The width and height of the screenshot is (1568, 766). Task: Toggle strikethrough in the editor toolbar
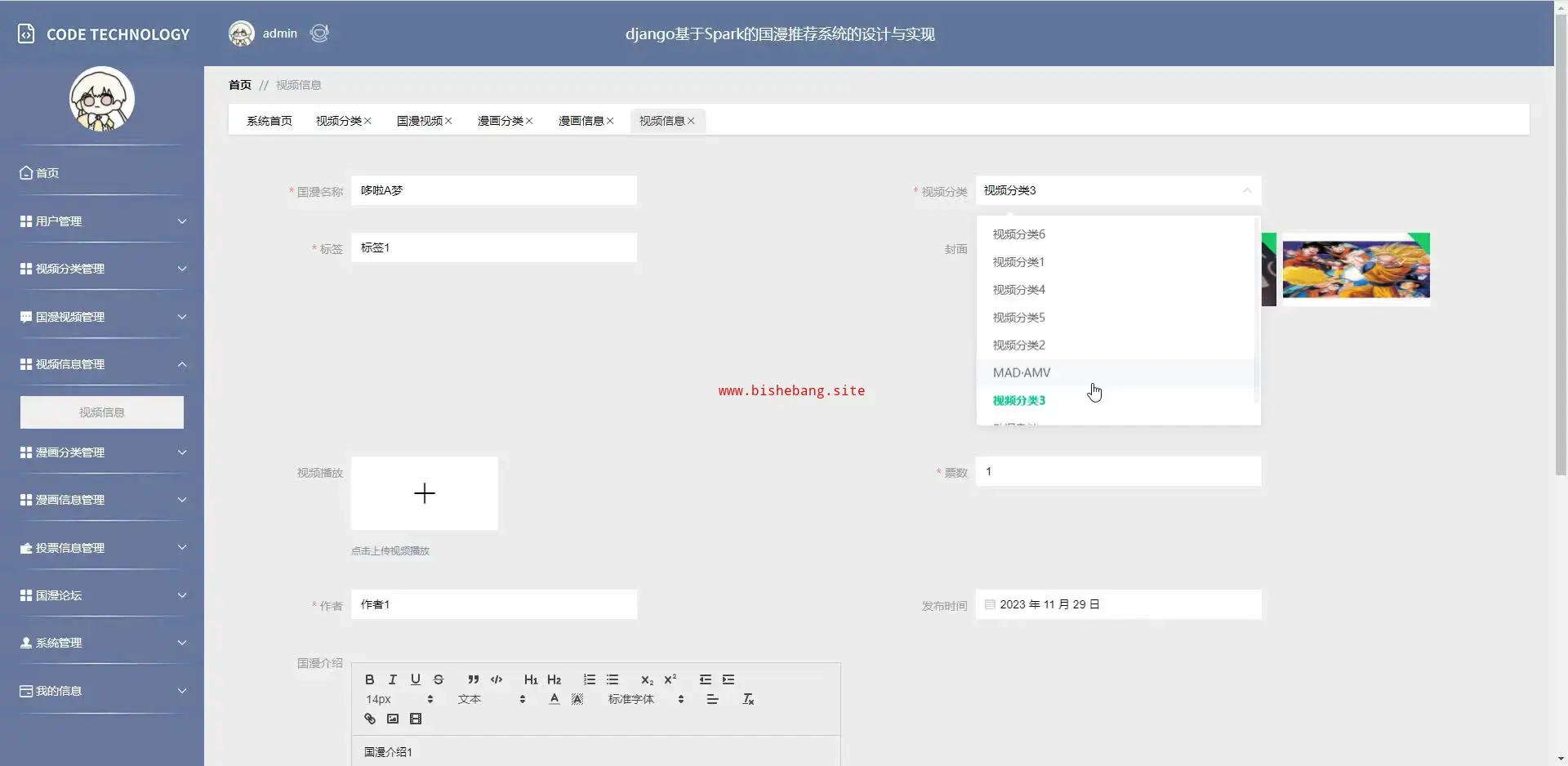pyautogui.click(x=439, y=679)
